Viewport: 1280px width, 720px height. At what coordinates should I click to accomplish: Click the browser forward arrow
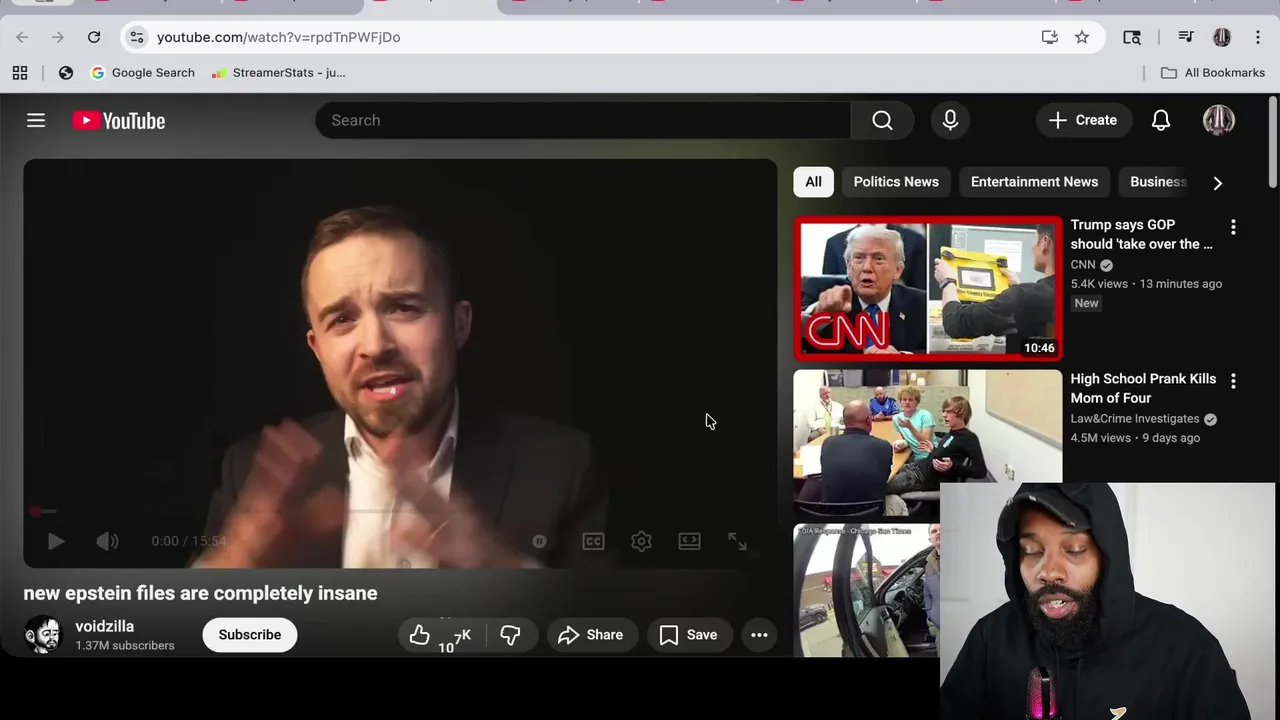(x=58, y=37)
